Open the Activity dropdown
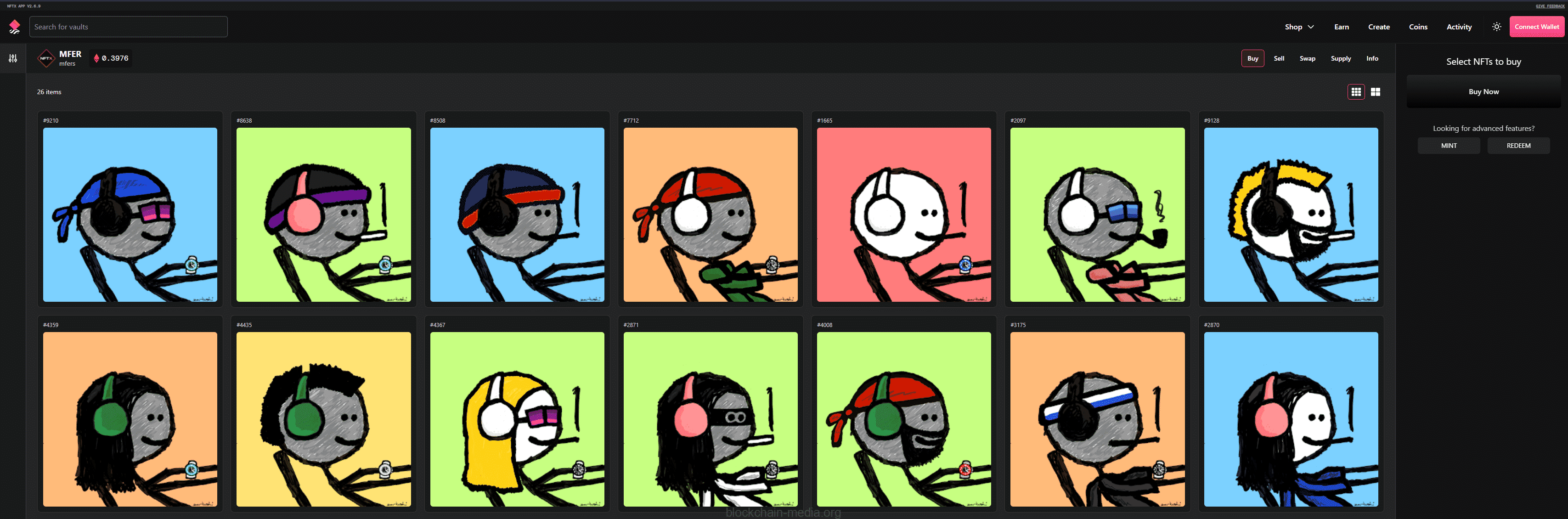 point(1459,27)
